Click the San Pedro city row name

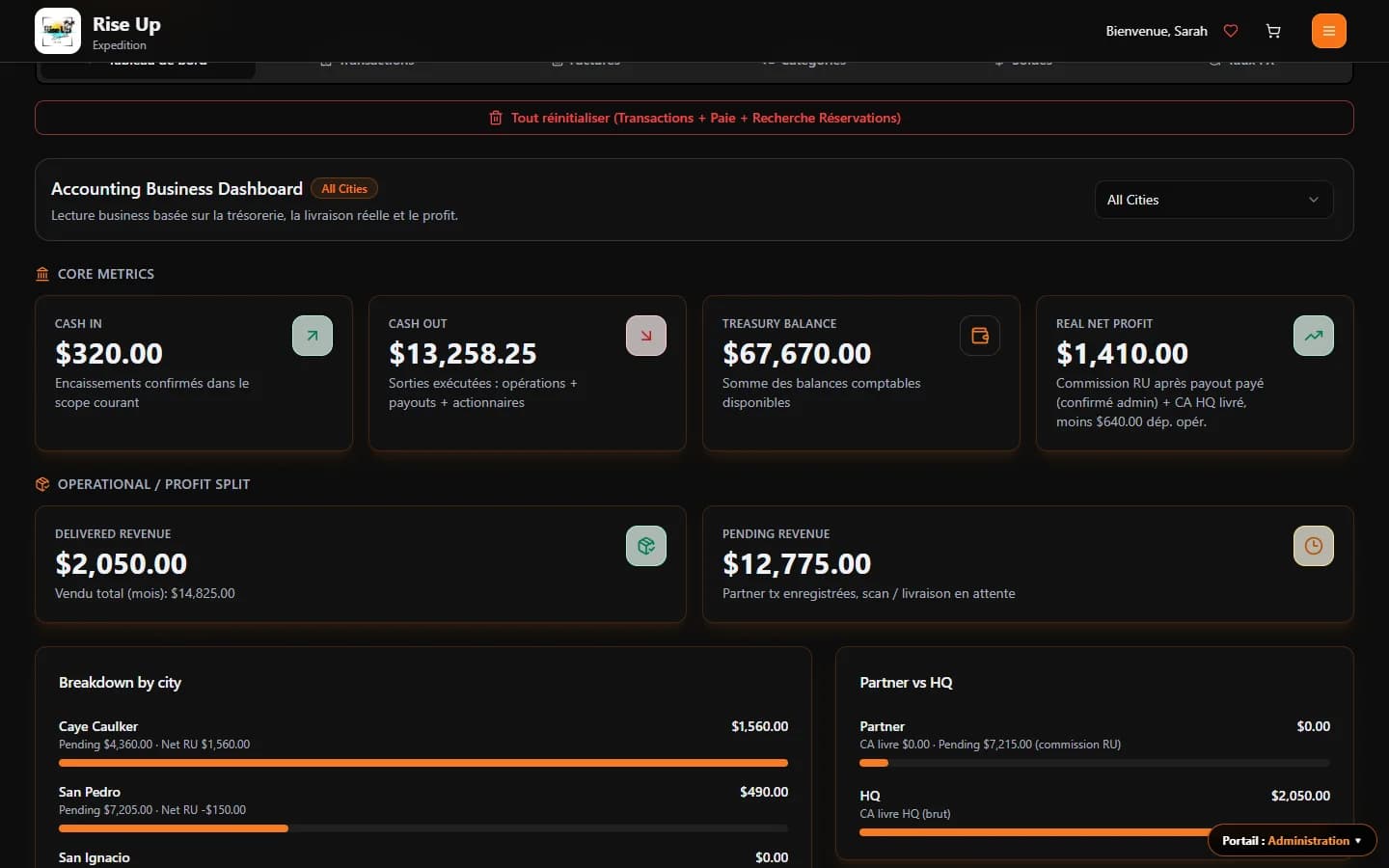pyautogui.click(x=90, y=792)
